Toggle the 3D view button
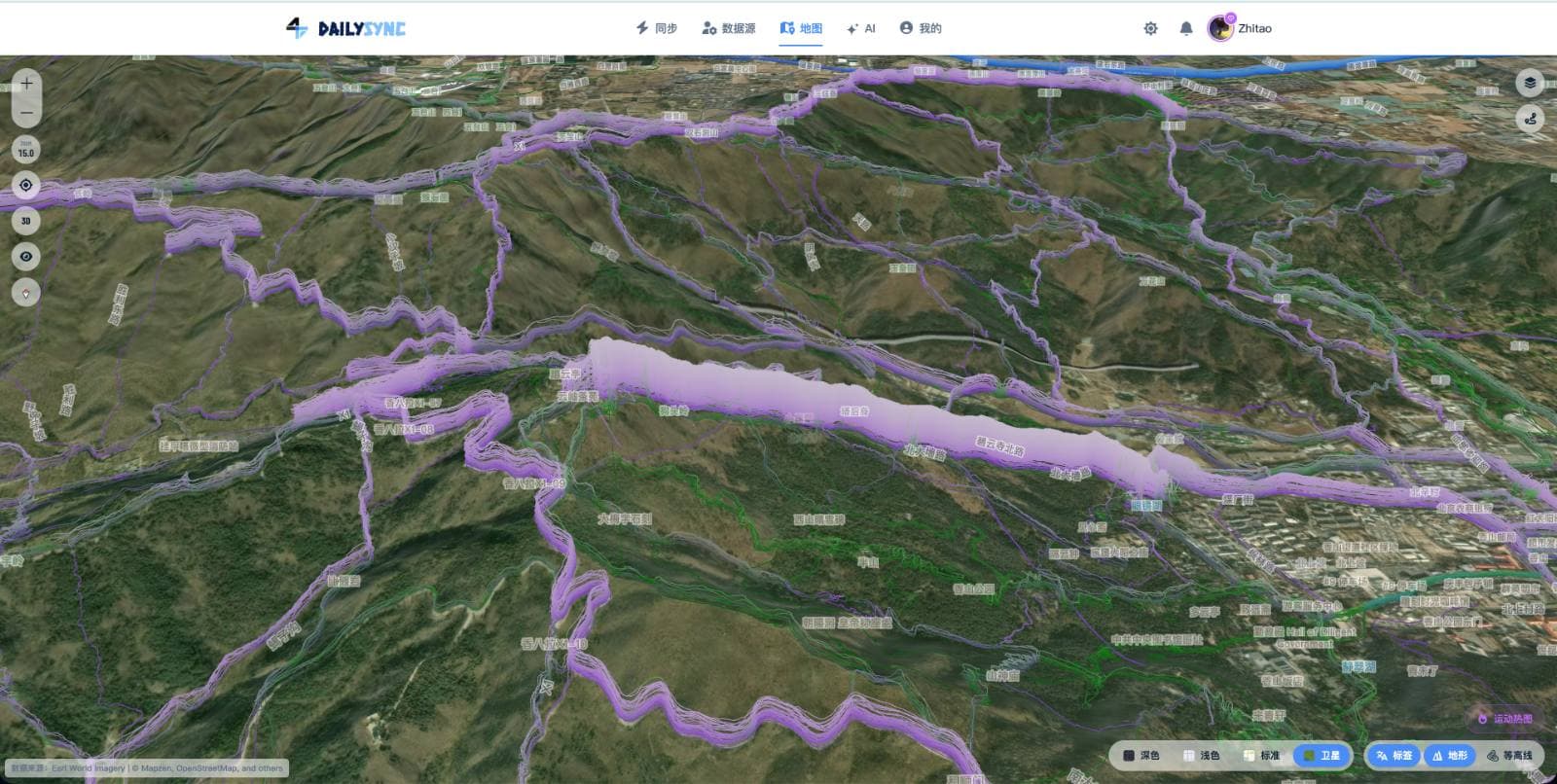This screenshot has height=784, width=1557. [x=26, y=221]
